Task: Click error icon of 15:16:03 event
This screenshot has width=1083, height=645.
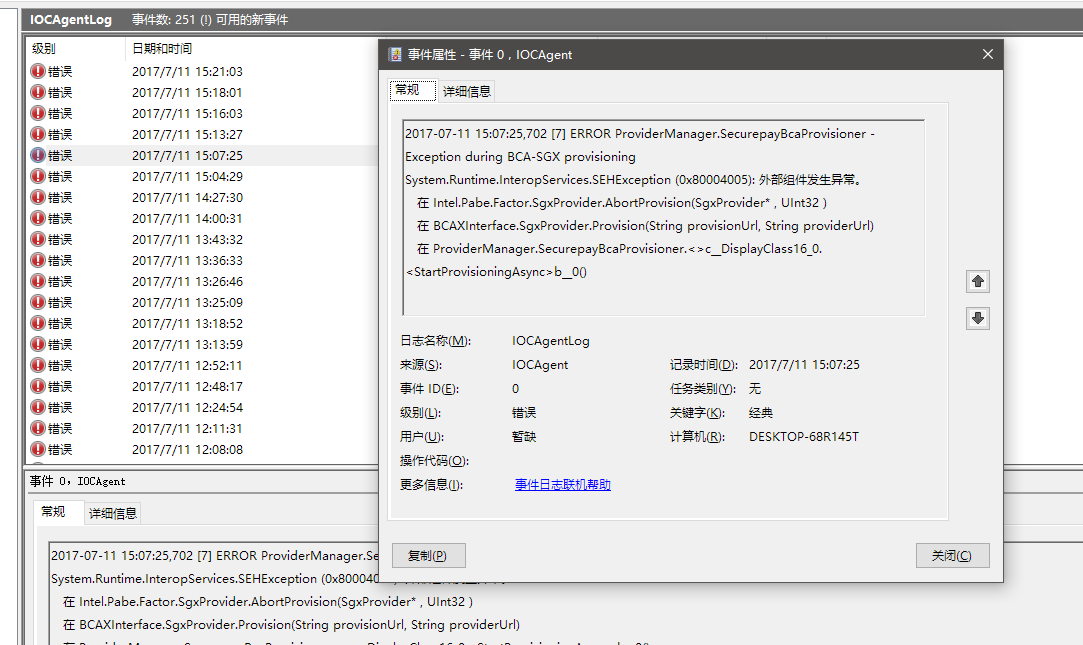Action: click(38, 113)
